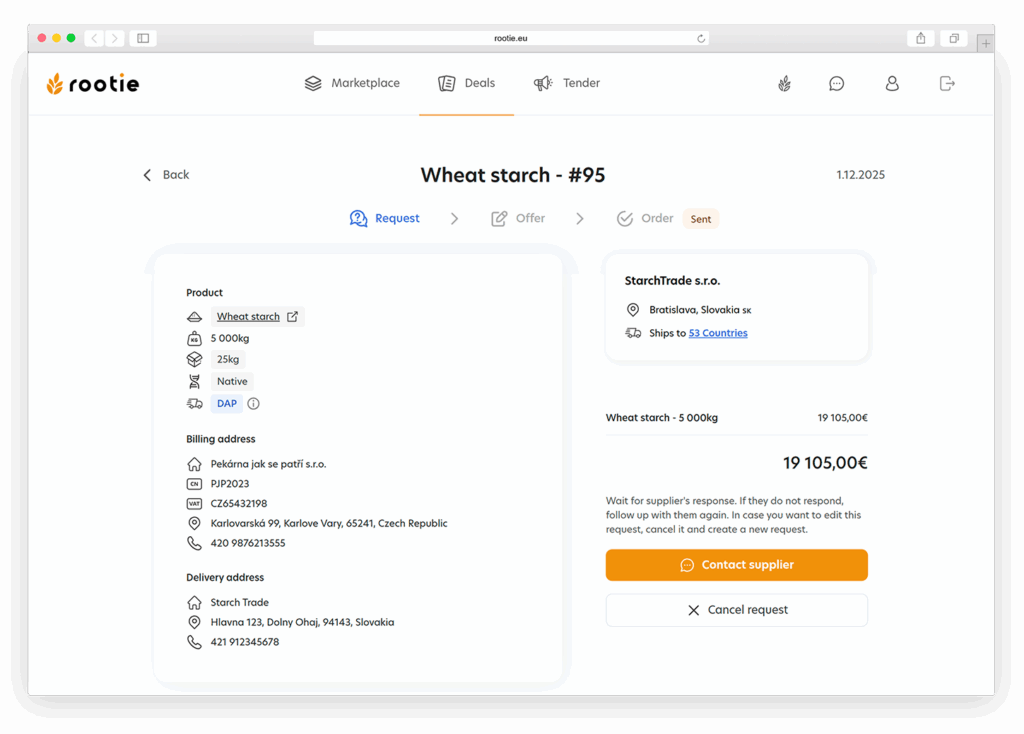Go to the Request step

(385, 219)
